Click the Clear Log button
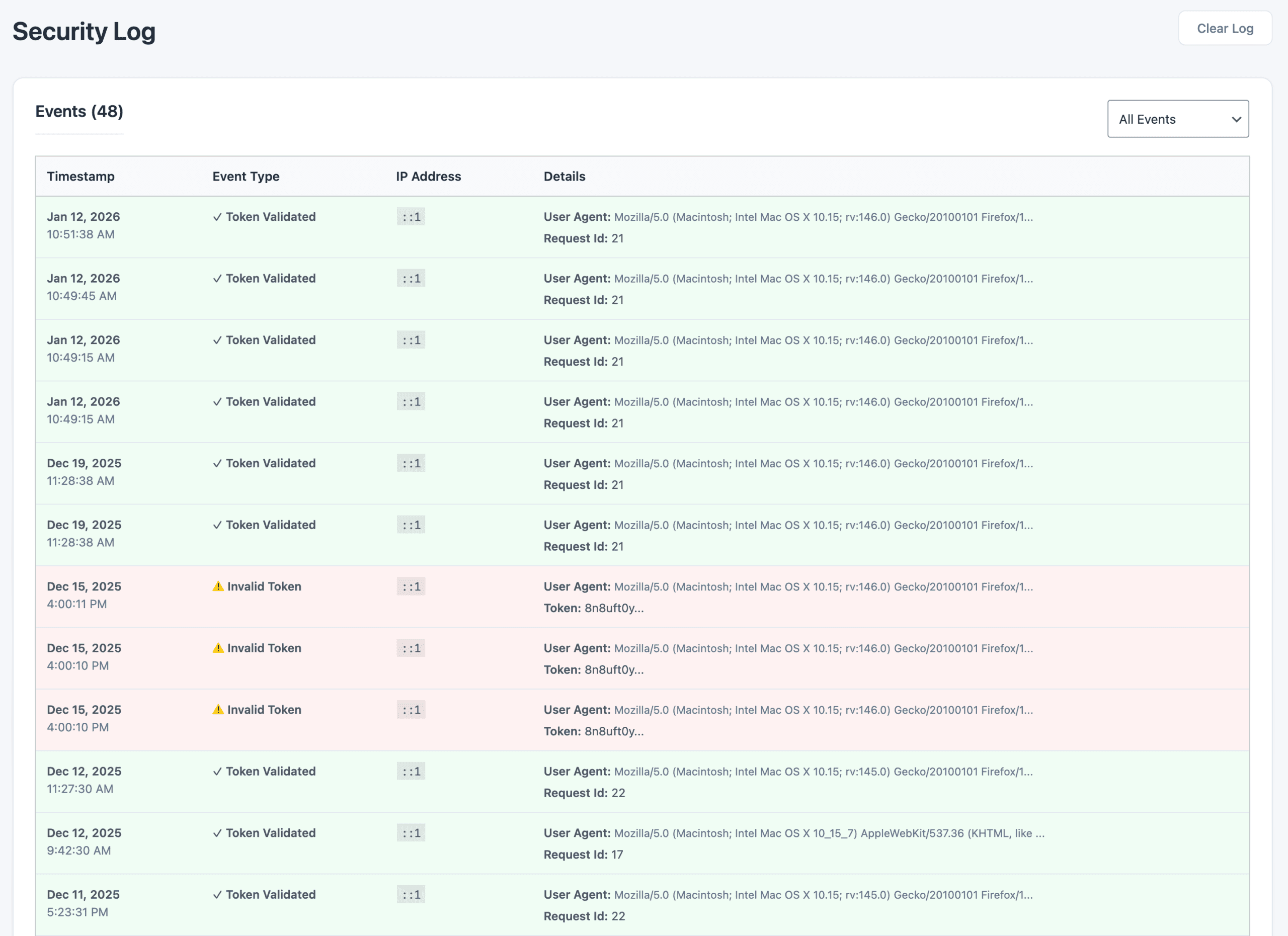Image resolution: width=1288 pixels, height=936 pixels. click(1225, 28)
